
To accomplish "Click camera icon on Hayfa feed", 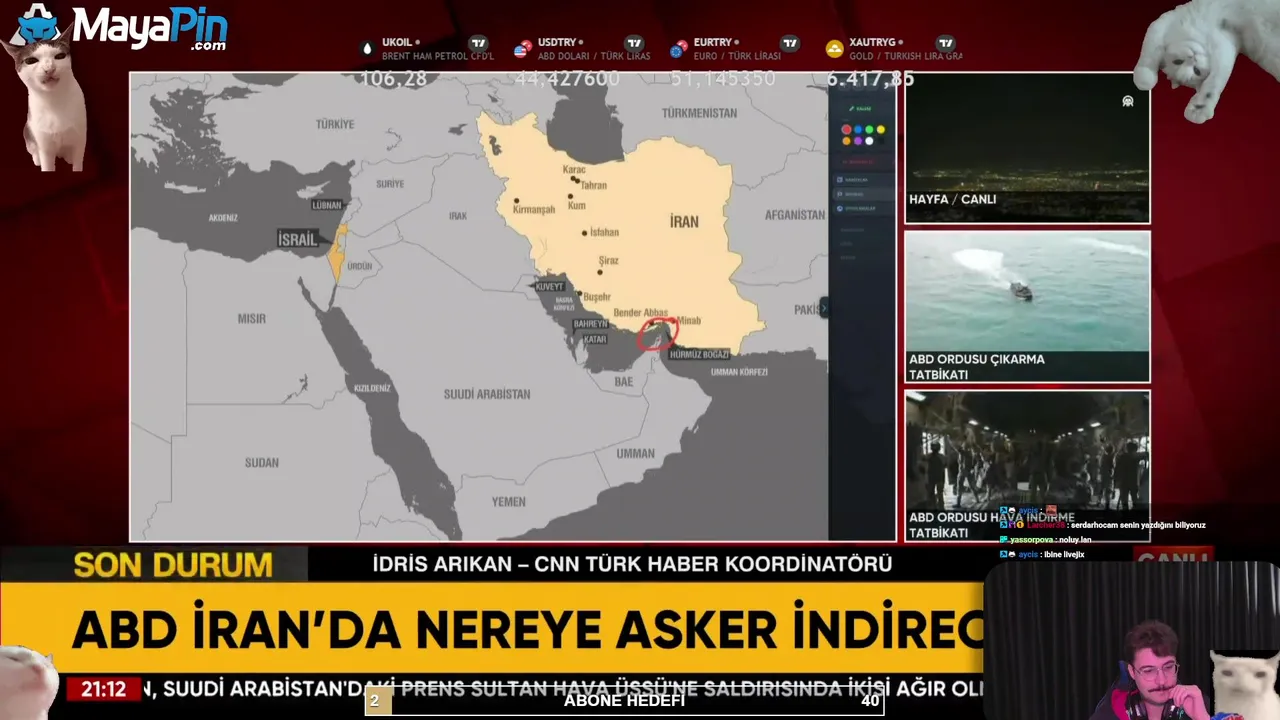I will (1128, 101).
